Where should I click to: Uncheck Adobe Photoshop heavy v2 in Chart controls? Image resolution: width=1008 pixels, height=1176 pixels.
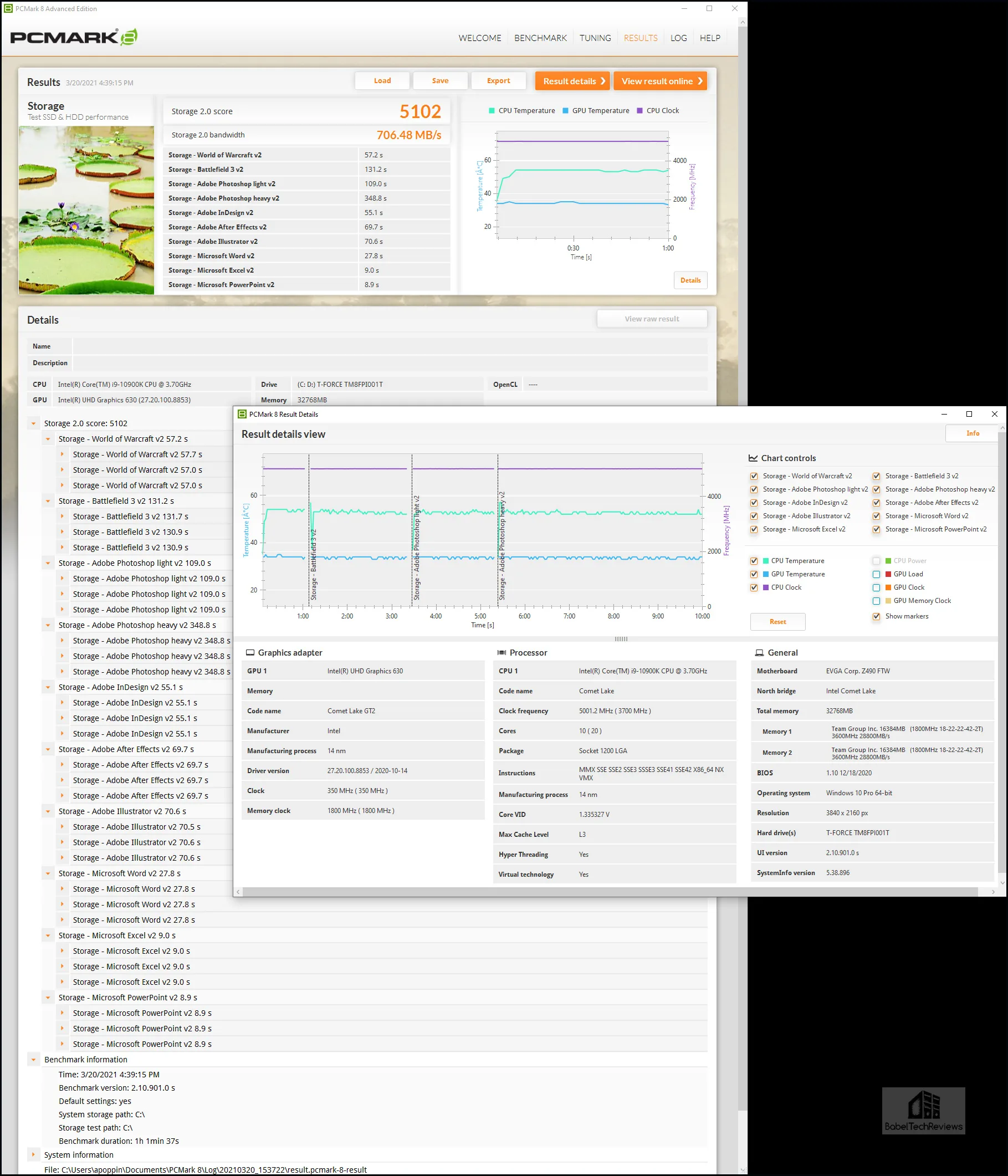click(876, 489)
